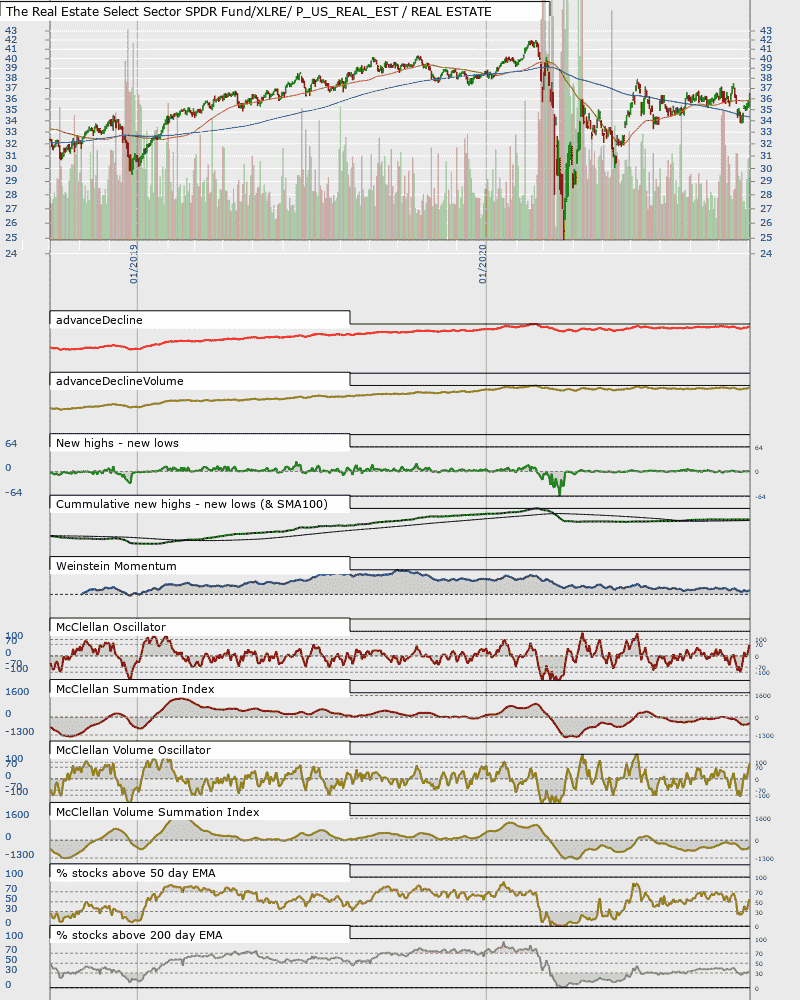Screen dimensions: 800x1000
Task: Click the McClellan Oscillator panel label
Action: pyautogui.click(x=110, y=627)
